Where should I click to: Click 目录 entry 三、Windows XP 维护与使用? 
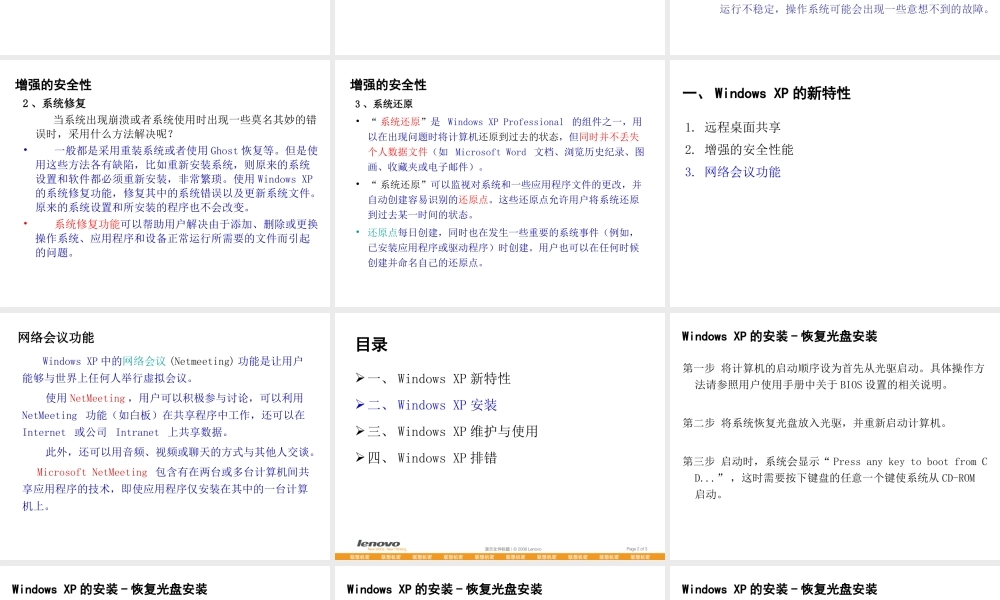pos(447,431)
